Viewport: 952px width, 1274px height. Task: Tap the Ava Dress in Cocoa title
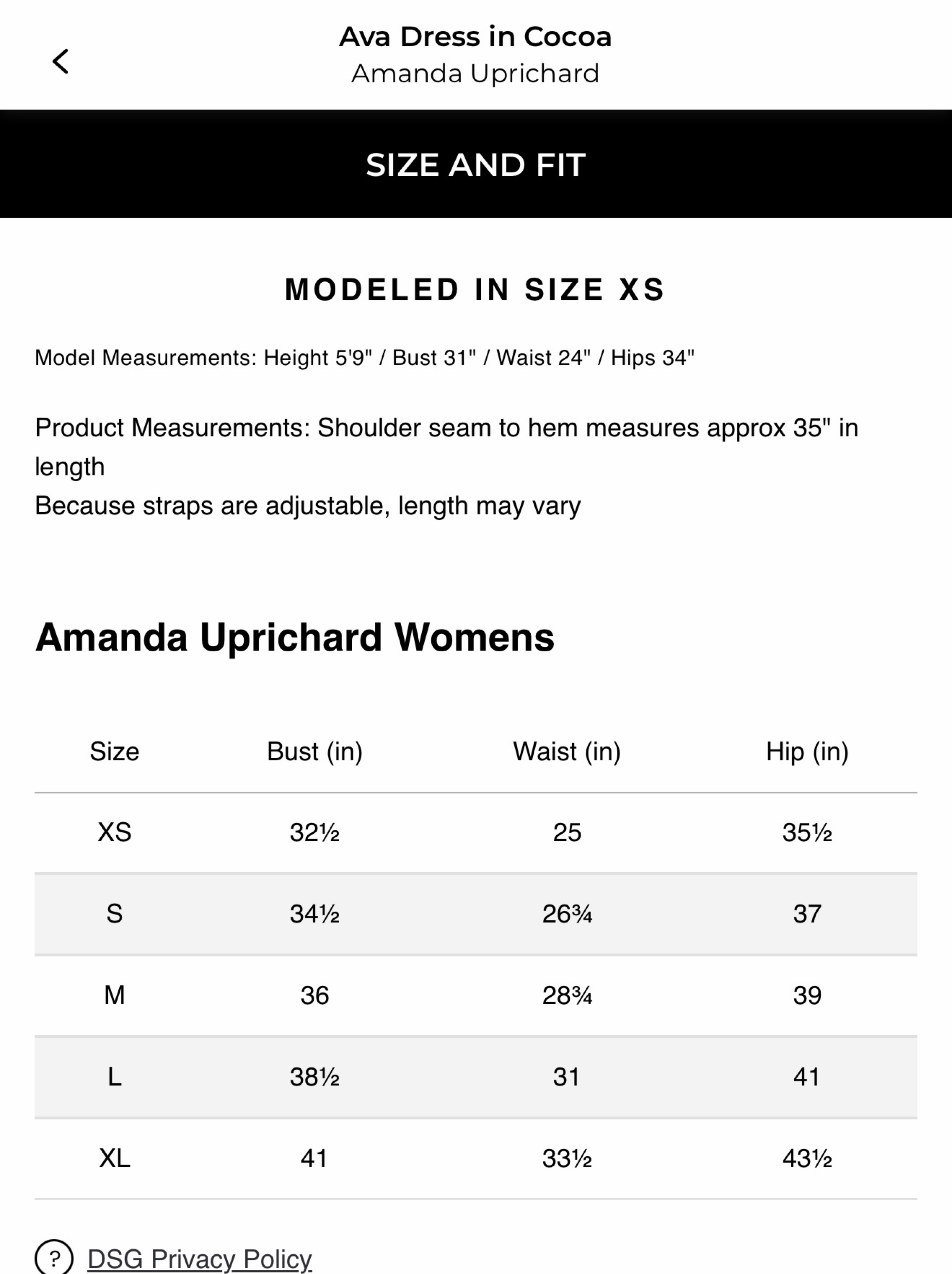475,37
